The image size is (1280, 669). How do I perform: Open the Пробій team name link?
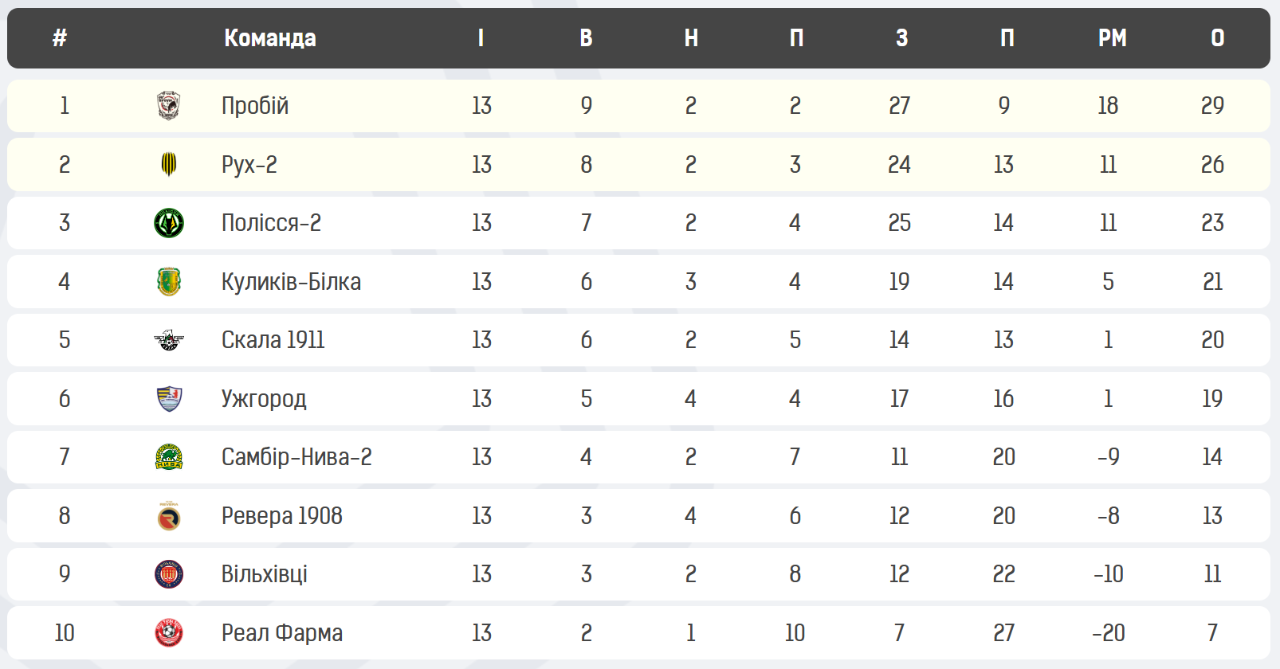(x=255, y=106)
